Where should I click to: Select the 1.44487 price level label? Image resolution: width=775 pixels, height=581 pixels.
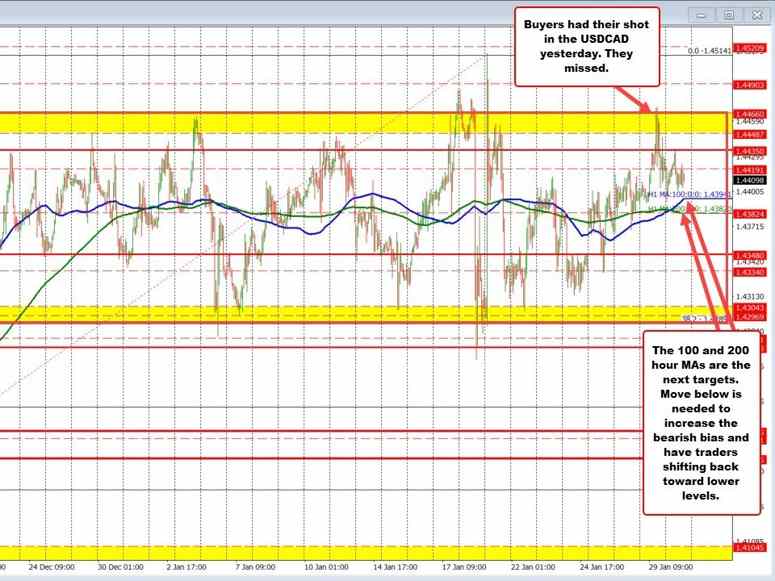[x=750, y=134]
